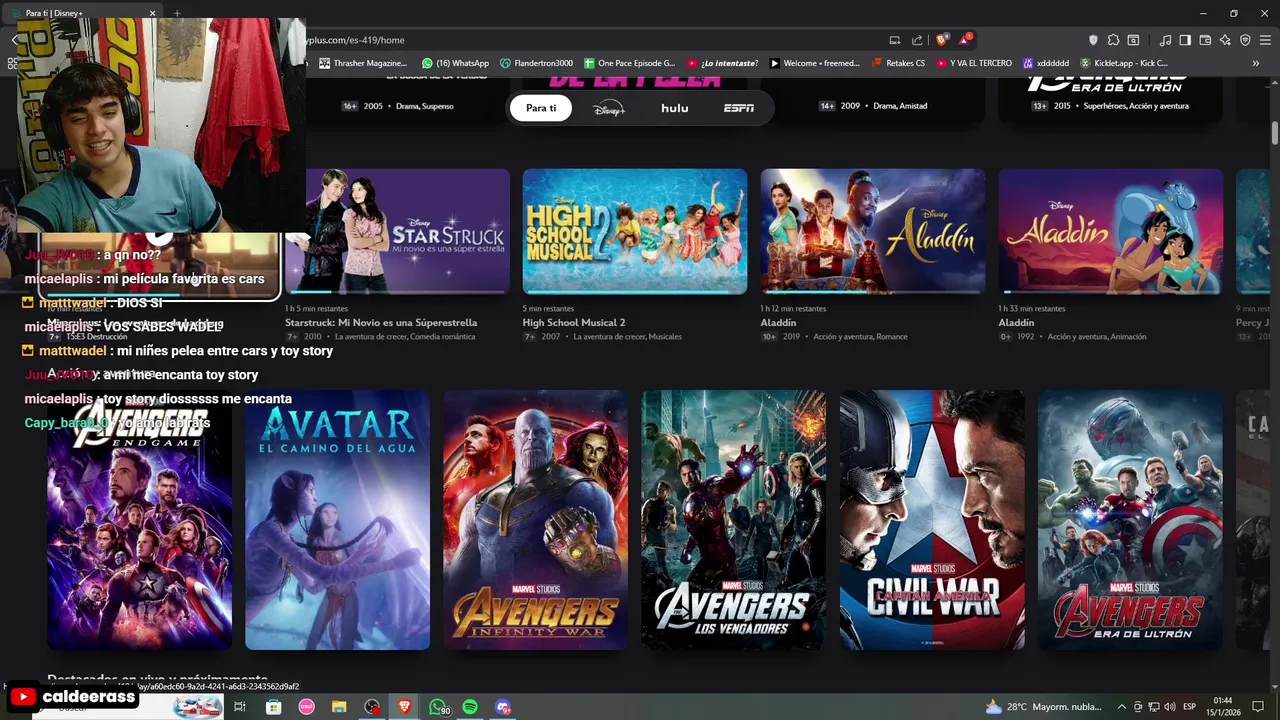Expand hidden bookmarks overflow chevron
1280x720 pixels.
(1256, 63)
